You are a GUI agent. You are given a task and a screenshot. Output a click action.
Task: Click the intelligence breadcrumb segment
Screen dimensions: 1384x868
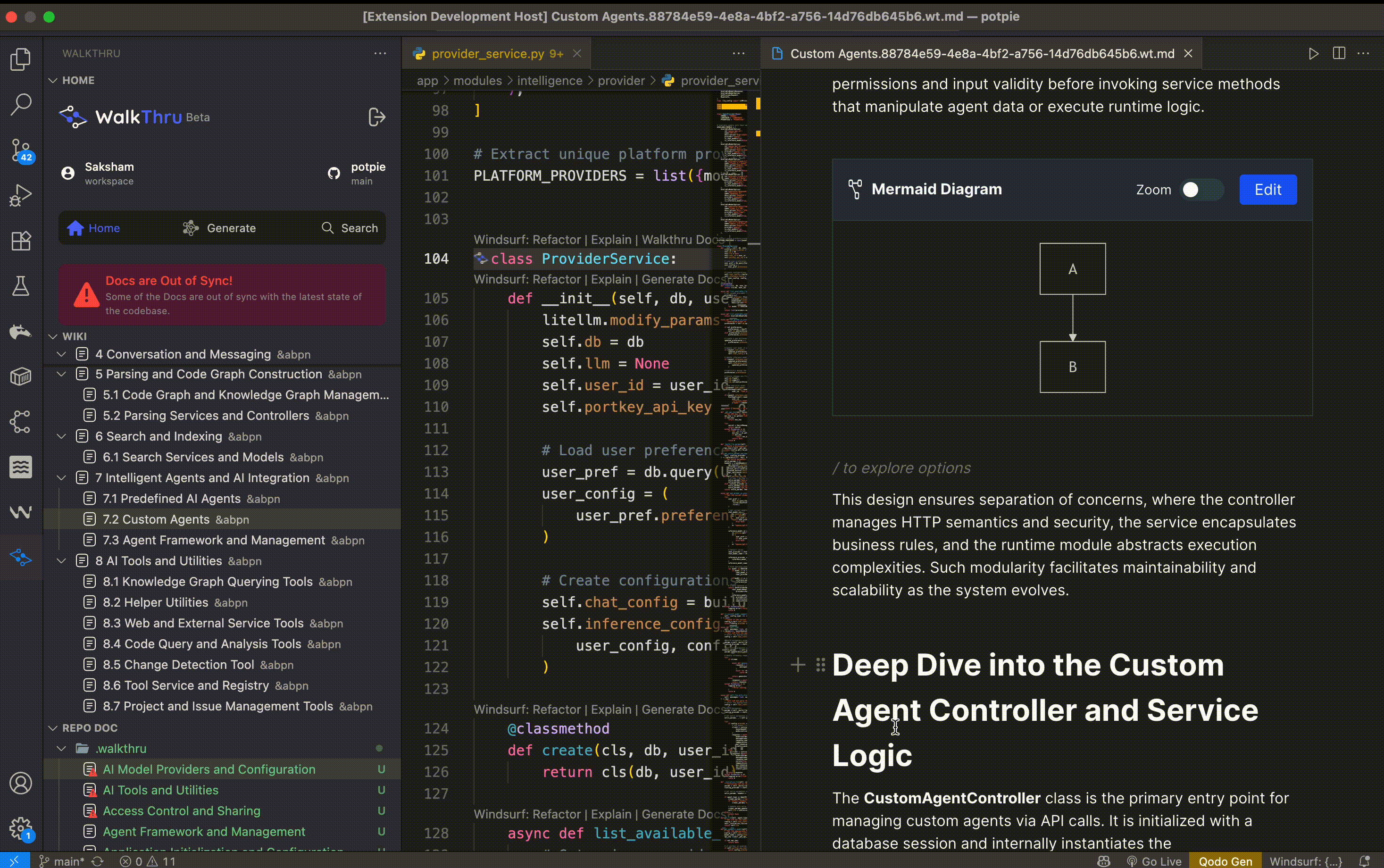tap(550, 81)
